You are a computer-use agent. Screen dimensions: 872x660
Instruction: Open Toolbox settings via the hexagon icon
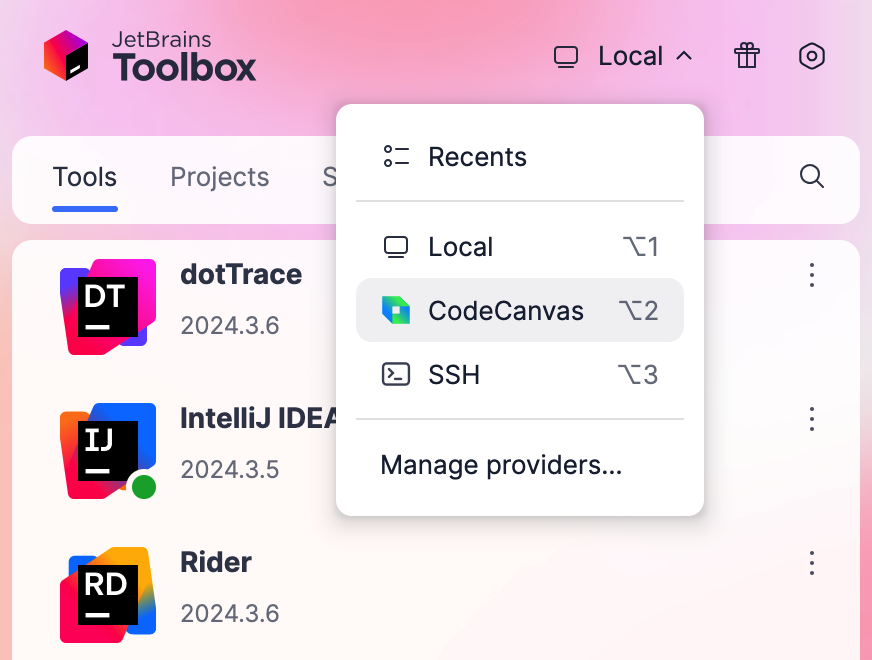tap(811, 56)
